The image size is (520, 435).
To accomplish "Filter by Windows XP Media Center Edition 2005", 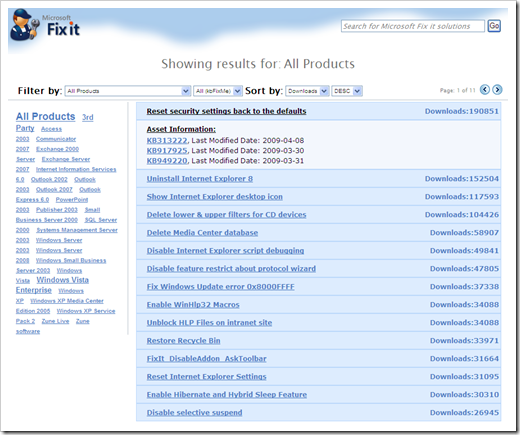I will tap(67, 301).
